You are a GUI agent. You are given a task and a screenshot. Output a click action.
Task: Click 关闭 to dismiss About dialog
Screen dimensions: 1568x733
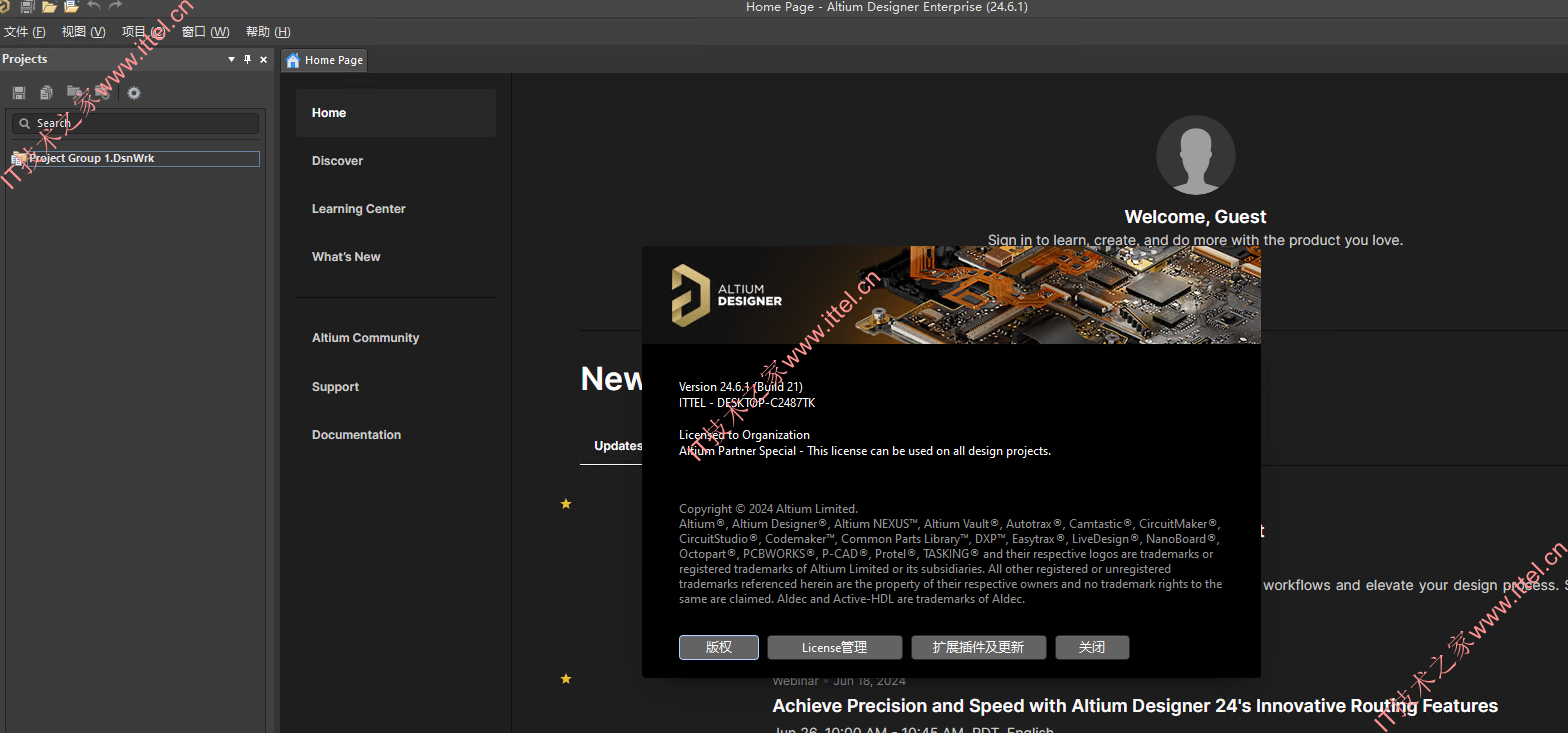(1092, 647)
